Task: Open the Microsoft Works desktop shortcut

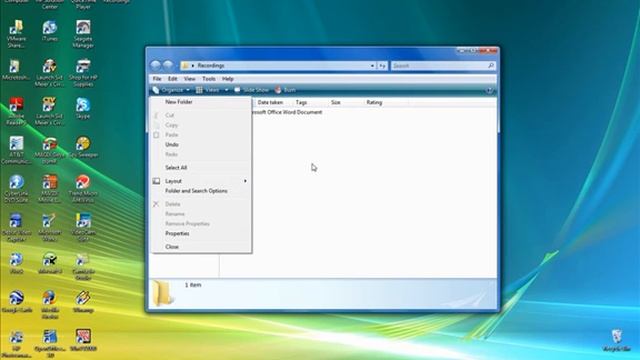Action: (50, 227)
